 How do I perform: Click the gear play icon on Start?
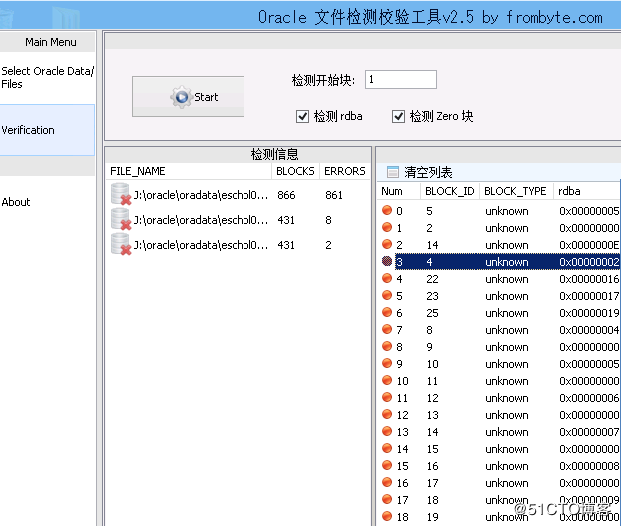click(181, 97)
